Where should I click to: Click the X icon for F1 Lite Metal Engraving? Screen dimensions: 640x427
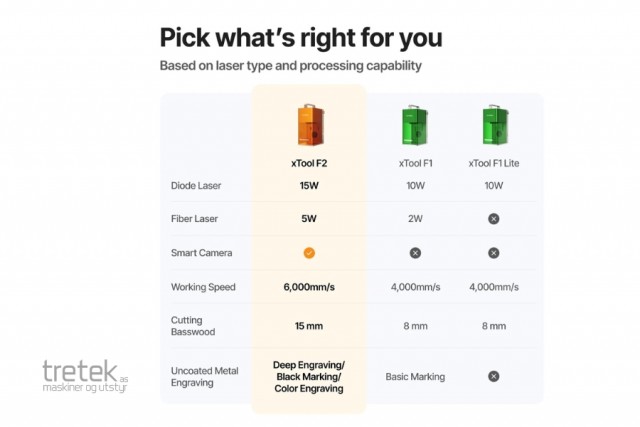pyautogui.click(x=493, y=376)
